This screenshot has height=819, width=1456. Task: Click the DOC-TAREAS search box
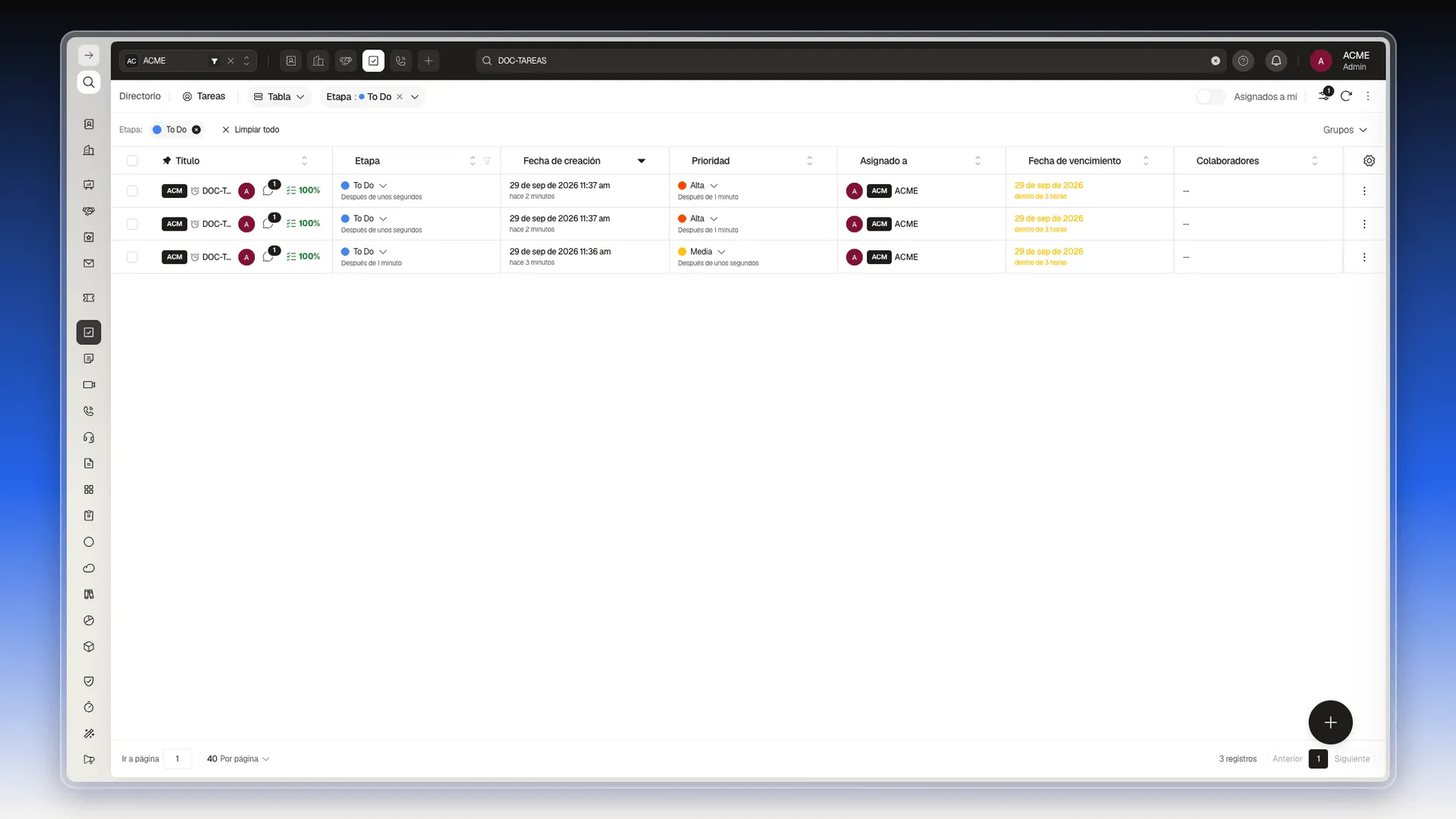(x=851, y=61)
